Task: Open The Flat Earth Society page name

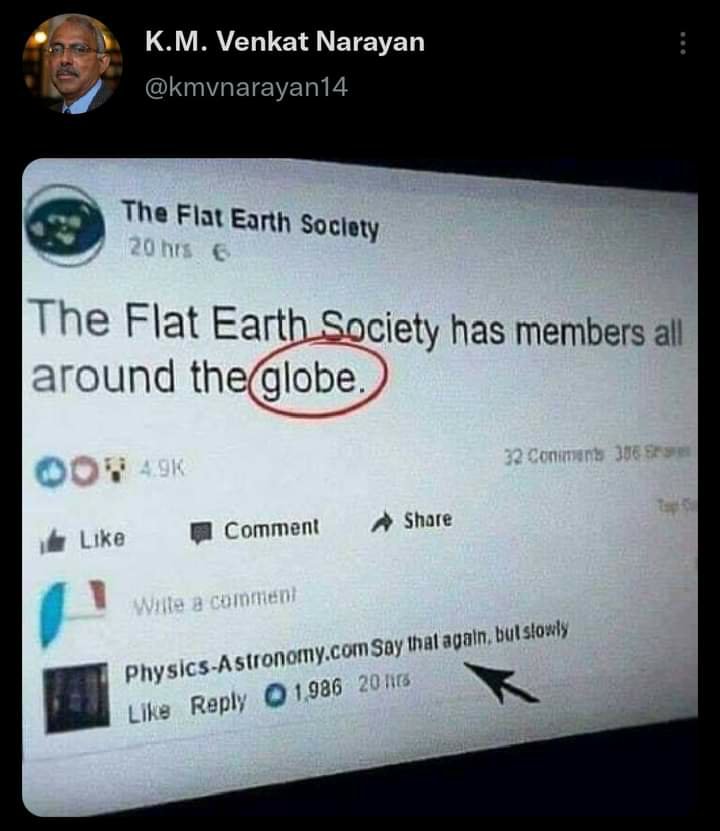Action: 250,220
